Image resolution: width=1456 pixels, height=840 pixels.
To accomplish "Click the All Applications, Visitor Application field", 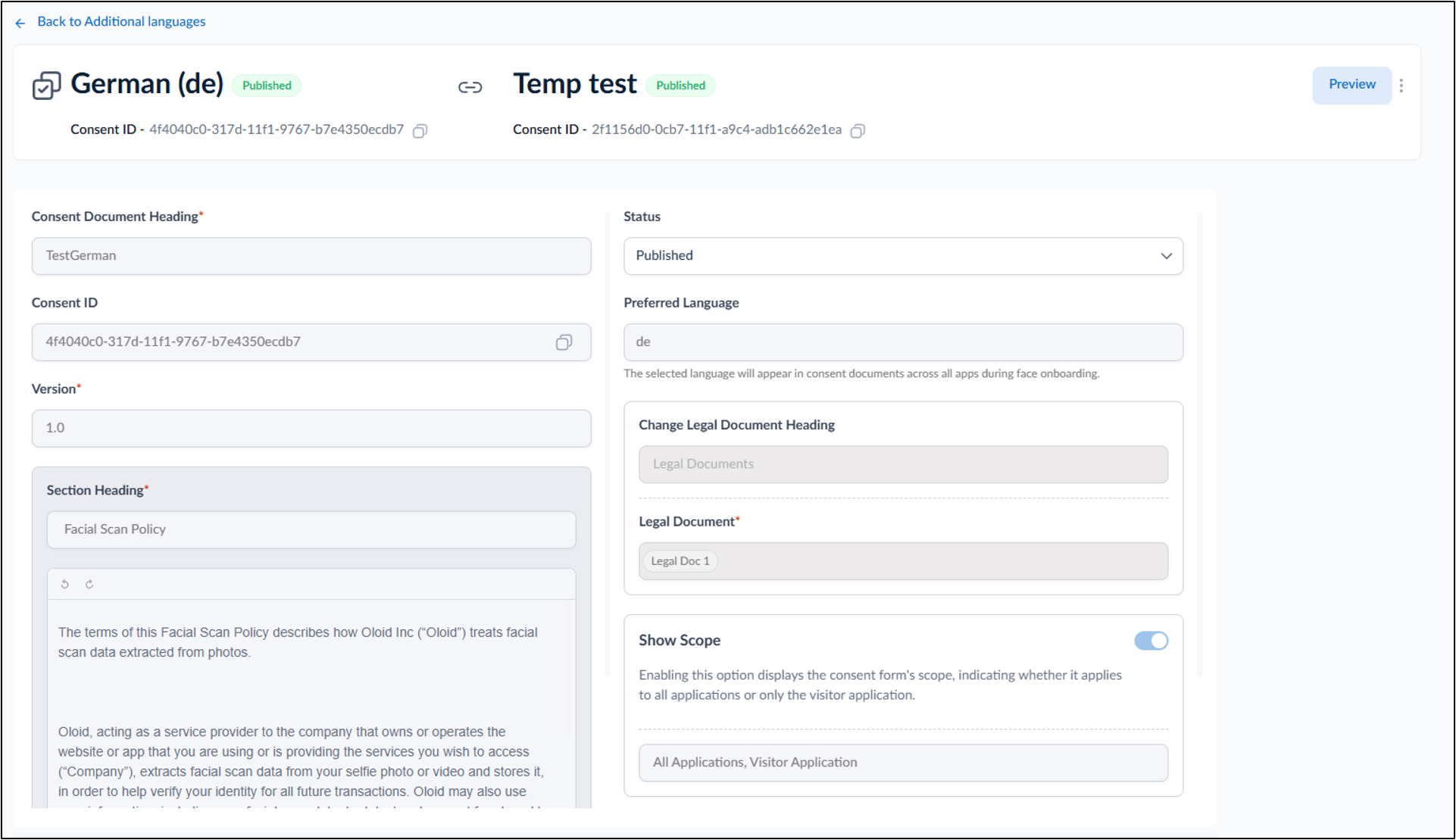I will coord(903,763).
